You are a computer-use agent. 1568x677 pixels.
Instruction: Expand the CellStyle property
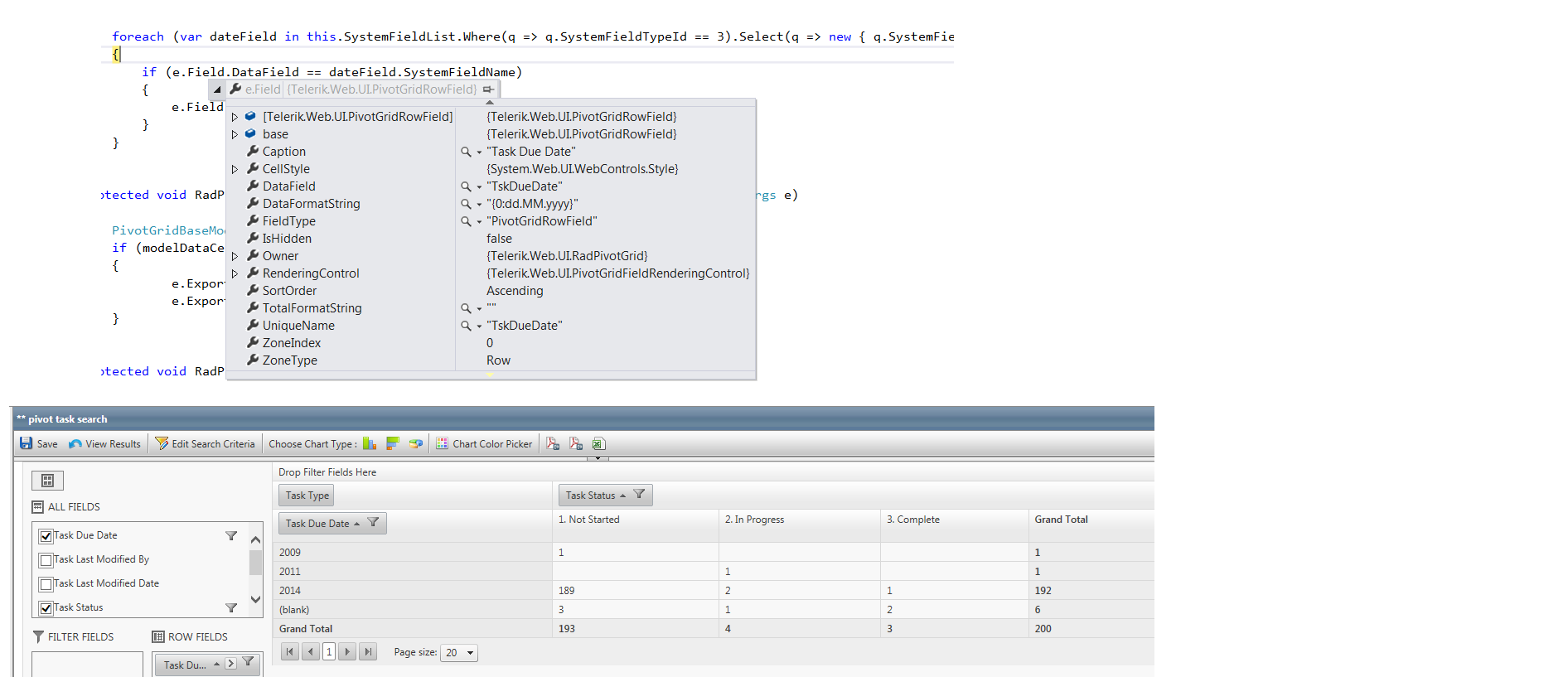[x=235, y=169]
